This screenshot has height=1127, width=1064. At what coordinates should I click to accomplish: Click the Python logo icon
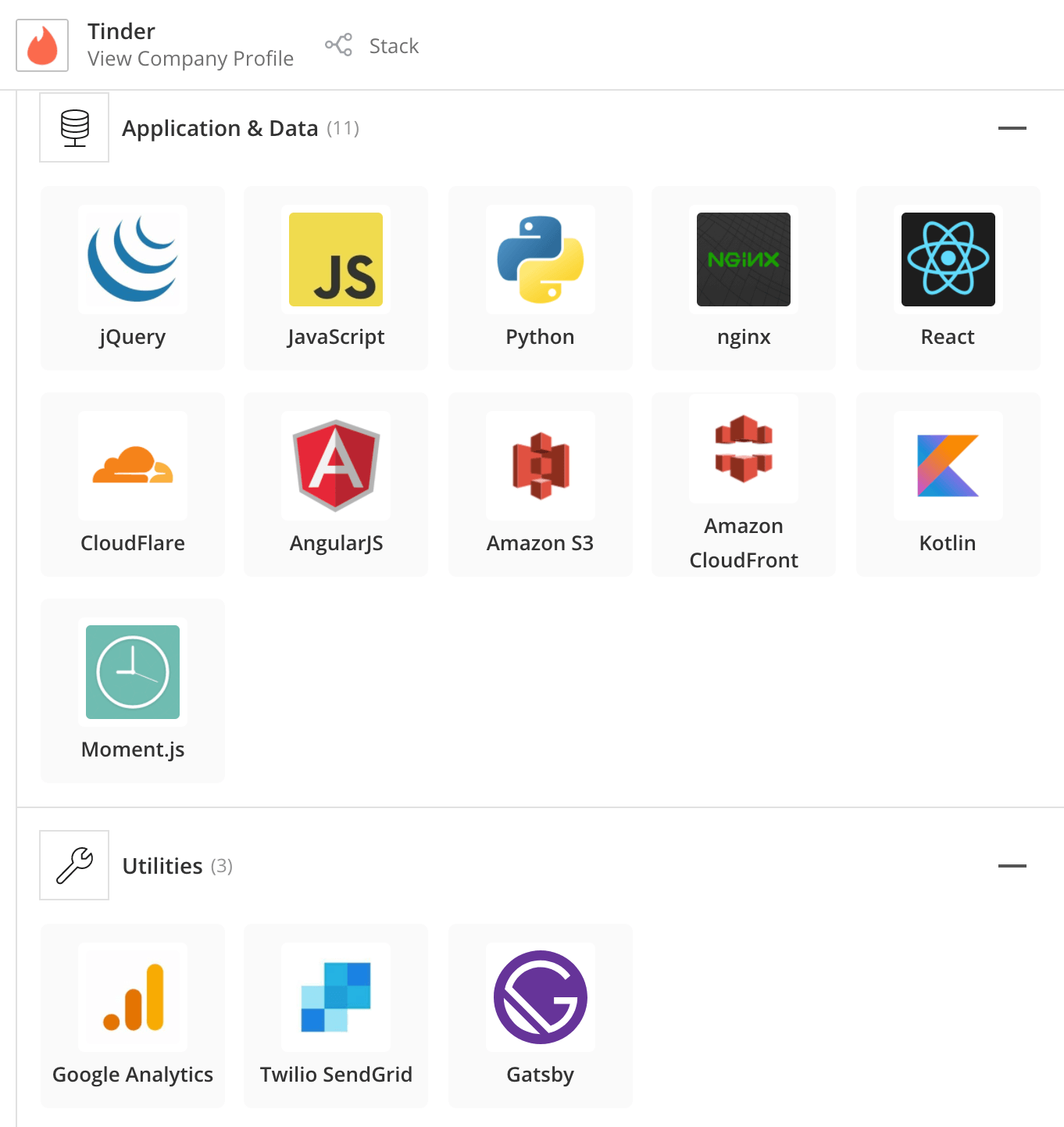pyautogui.click(x=541, y=259)
